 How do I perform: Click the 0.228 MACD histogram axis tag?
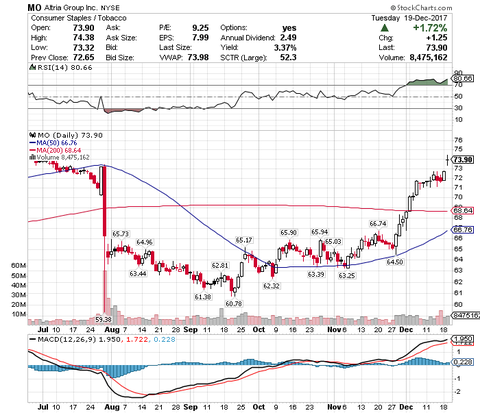[462, 362]
